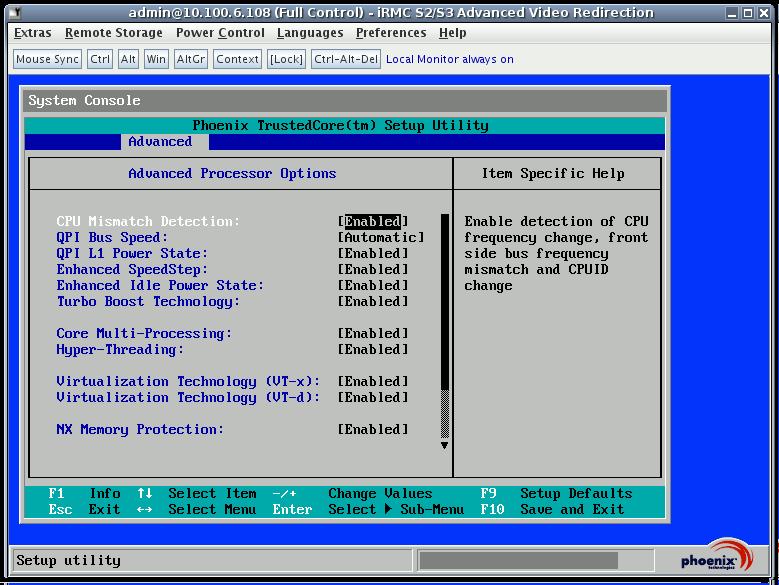Toggle the Win key button

pyautogui.click(x=156, y=59)
